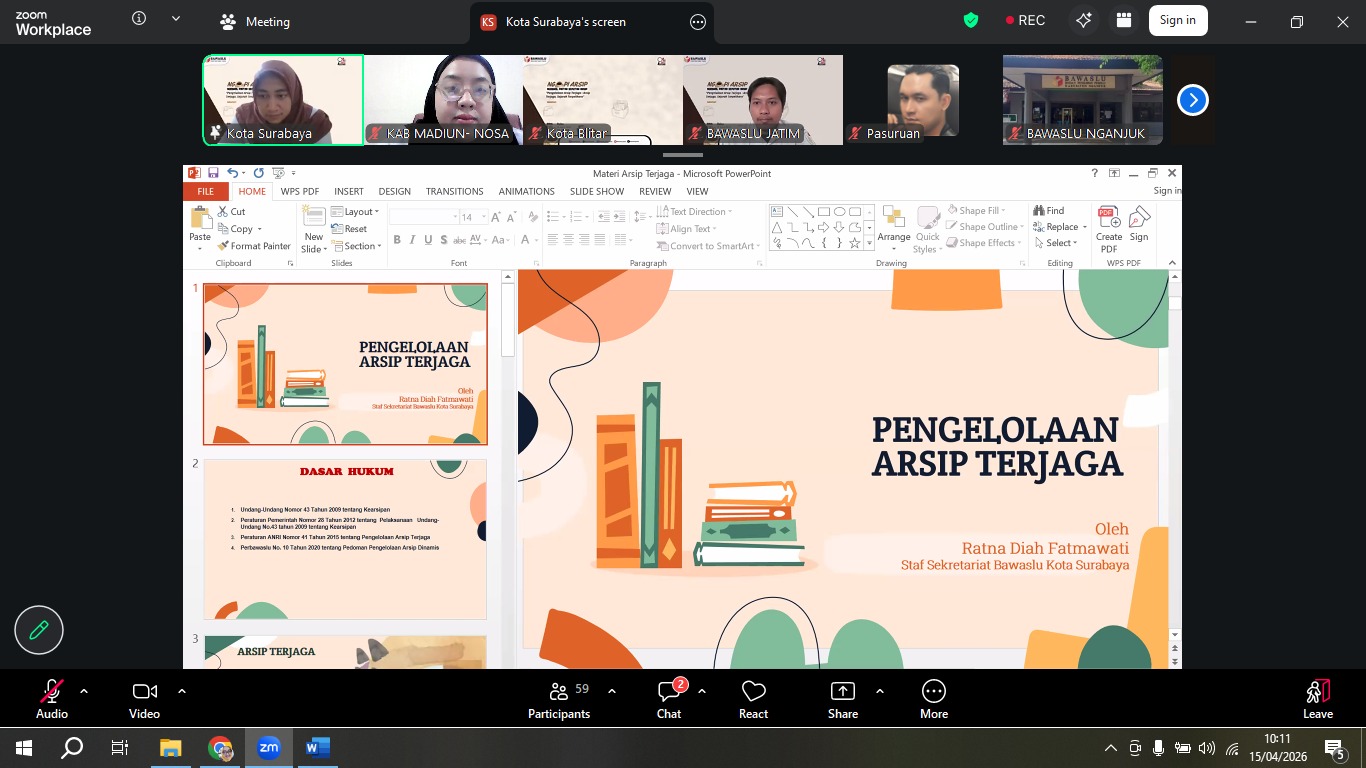Open the Chat panel in Zoom
This screenshot has width=1366, height=768.
point(668,697)
